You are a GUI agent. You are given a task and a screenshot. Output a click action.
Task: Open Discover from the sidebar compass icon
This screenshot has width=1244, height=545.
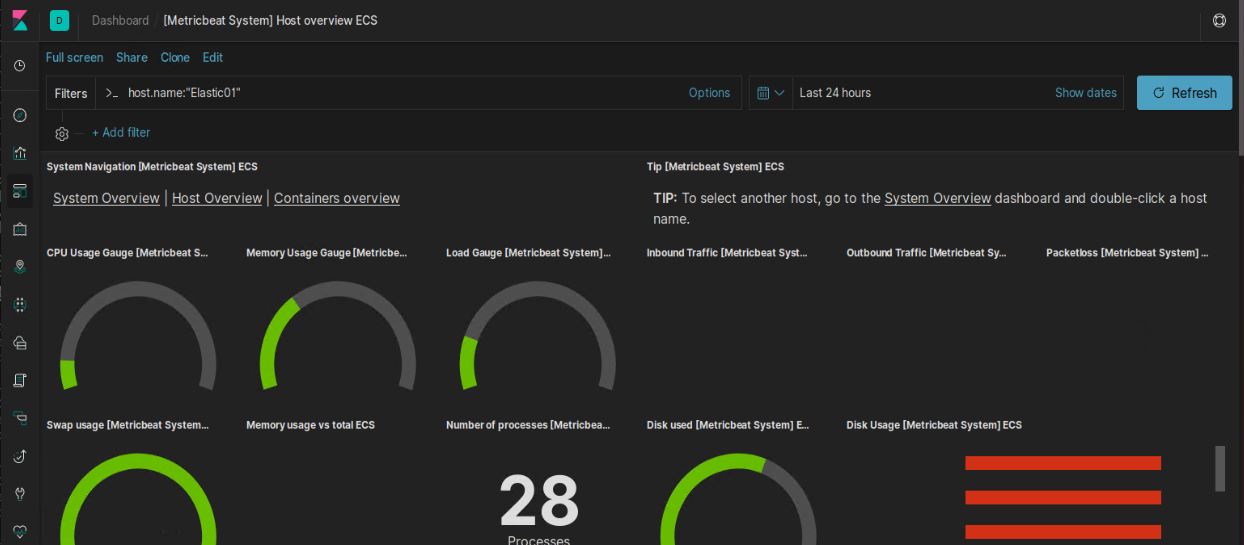point(20,116)
